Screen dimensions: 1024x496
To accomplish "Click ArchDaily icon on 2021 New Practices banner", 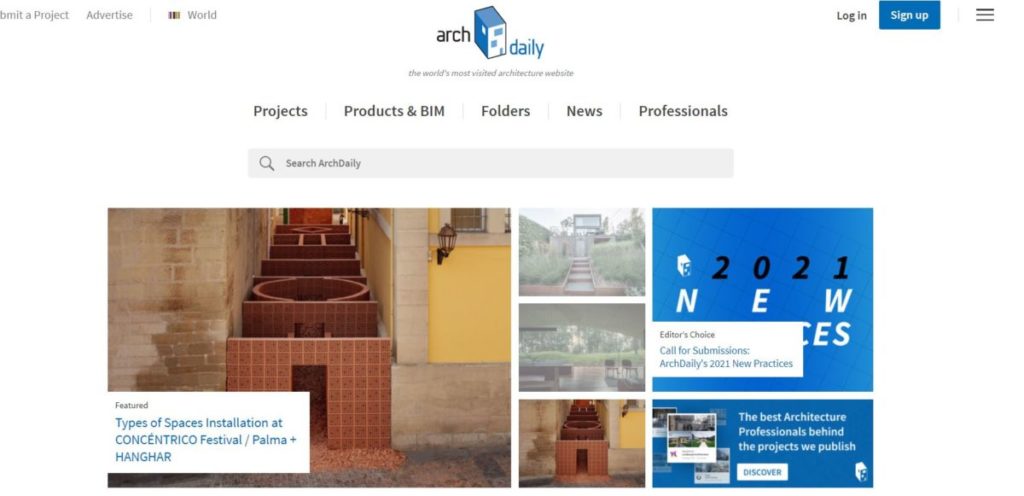I will coord(684,265).
